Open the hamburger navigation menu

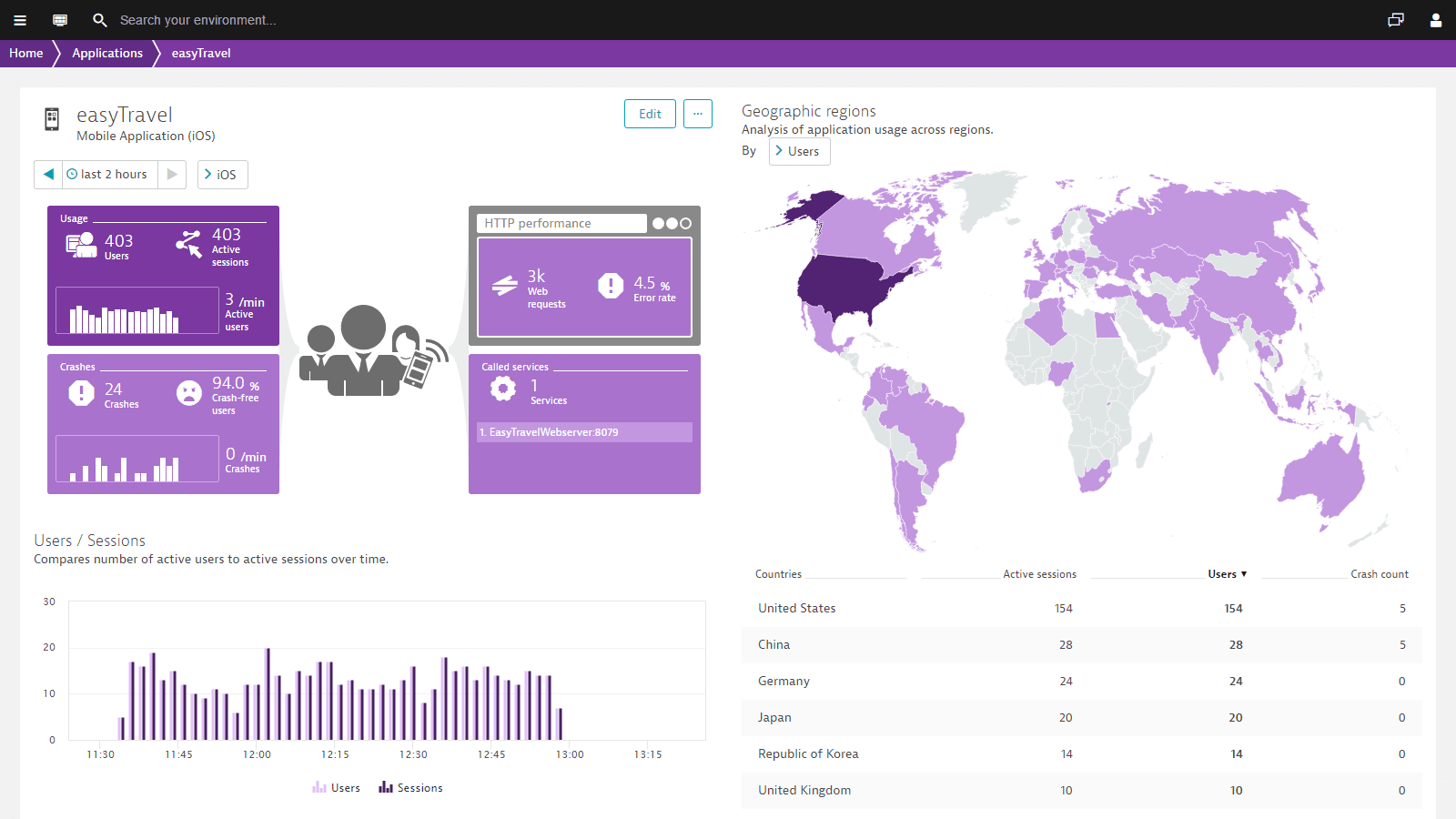pyautogui.click(x=20, y=20)
